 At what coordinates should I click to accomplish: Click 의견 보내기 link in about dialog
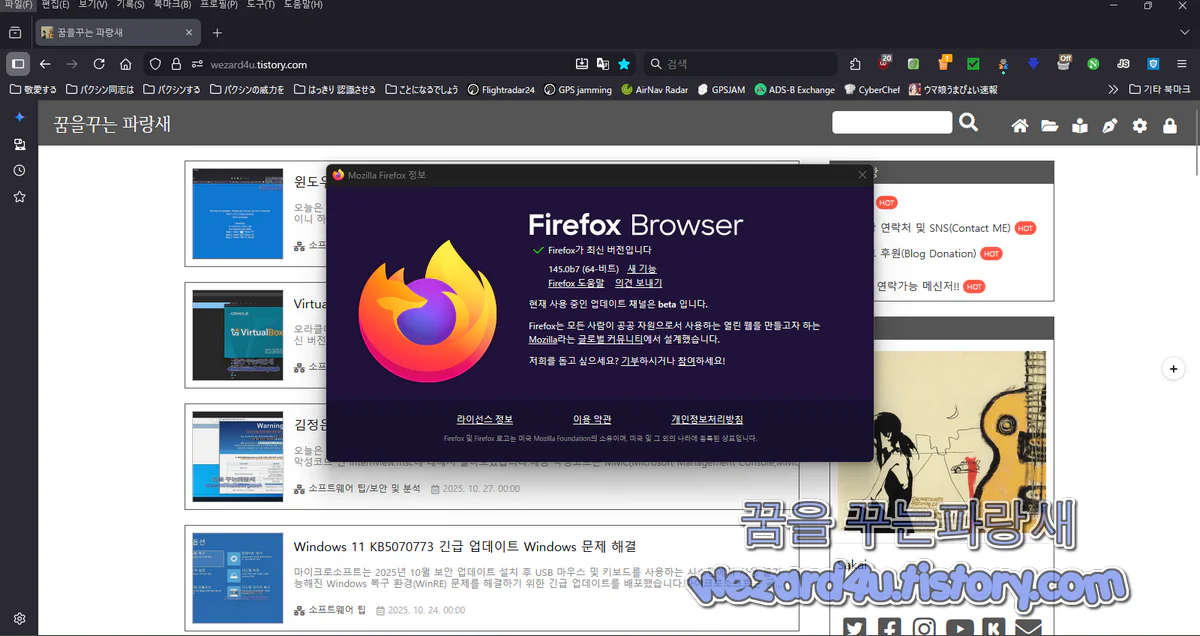coord(638,283)
